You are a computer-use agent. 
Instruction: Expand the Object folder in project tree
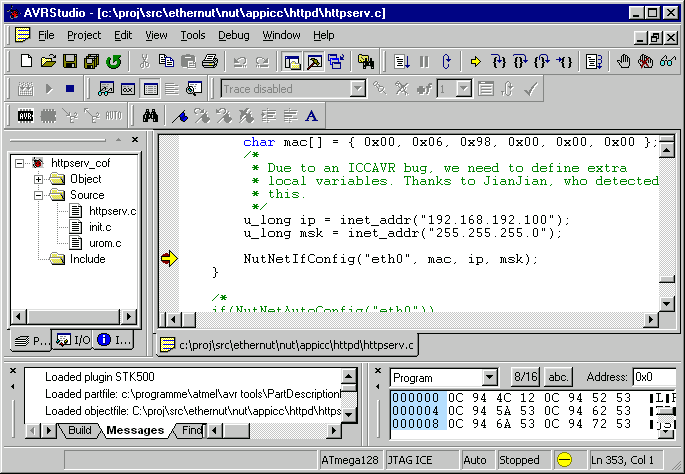click(x=38, y=179)
